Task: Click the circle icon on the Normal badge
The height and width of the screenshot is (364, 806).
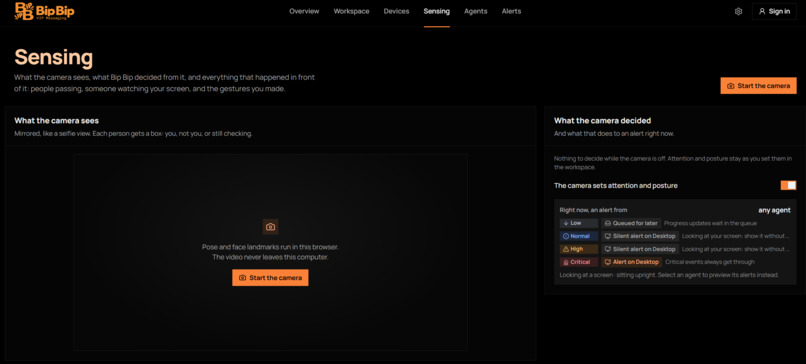Action: point(566,236)
